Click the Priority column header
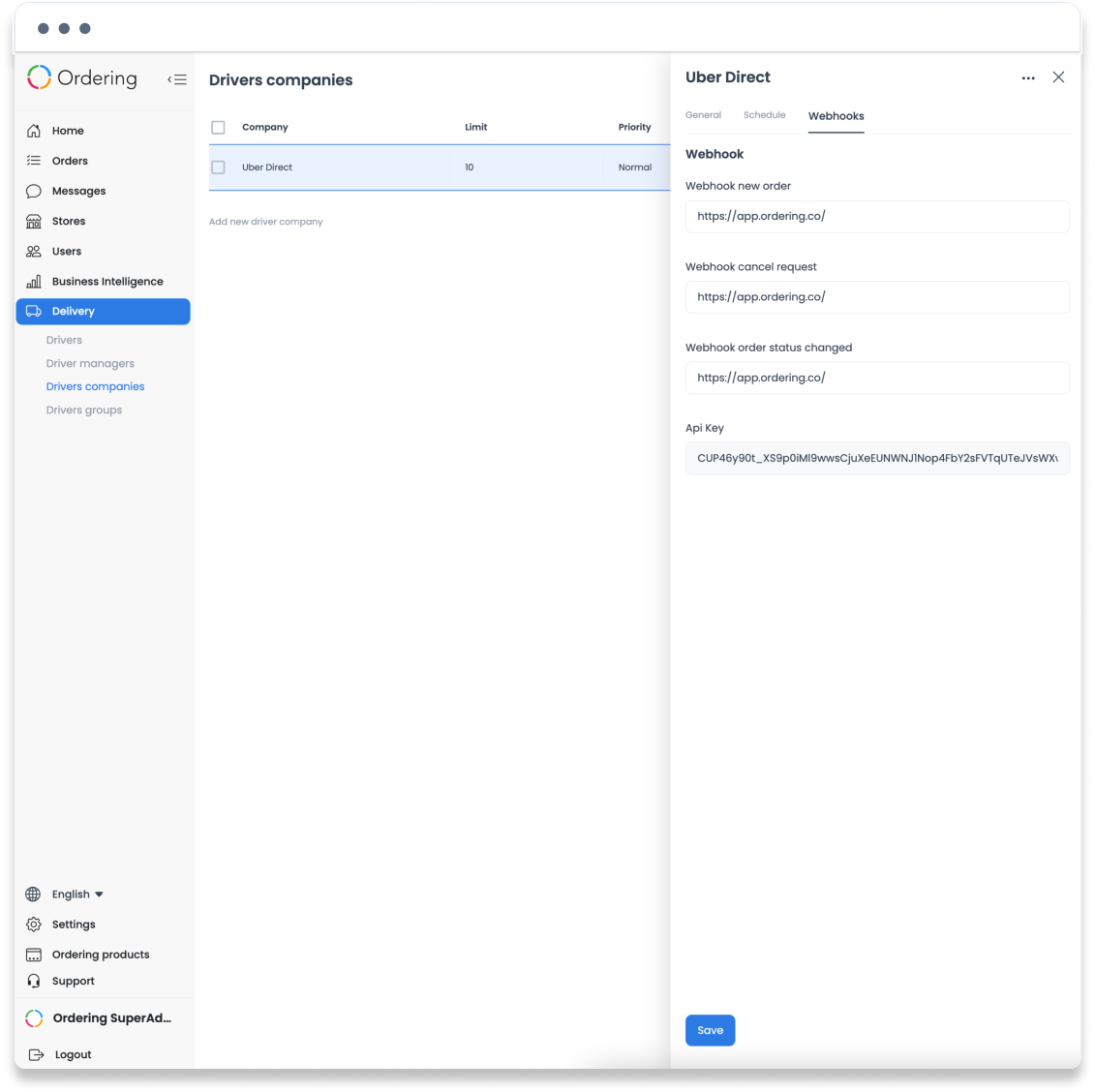This screenshot has height=1092, width=1095. tap(635, 127)
